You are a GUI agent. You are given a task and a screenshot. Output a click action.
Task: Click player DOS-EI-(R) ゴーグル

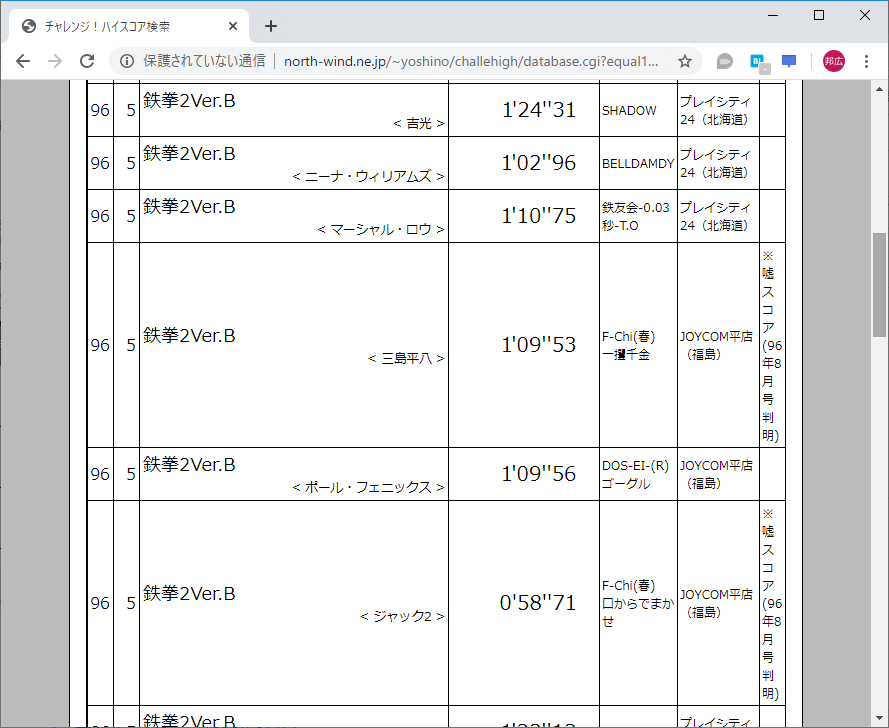coord(636,475)
